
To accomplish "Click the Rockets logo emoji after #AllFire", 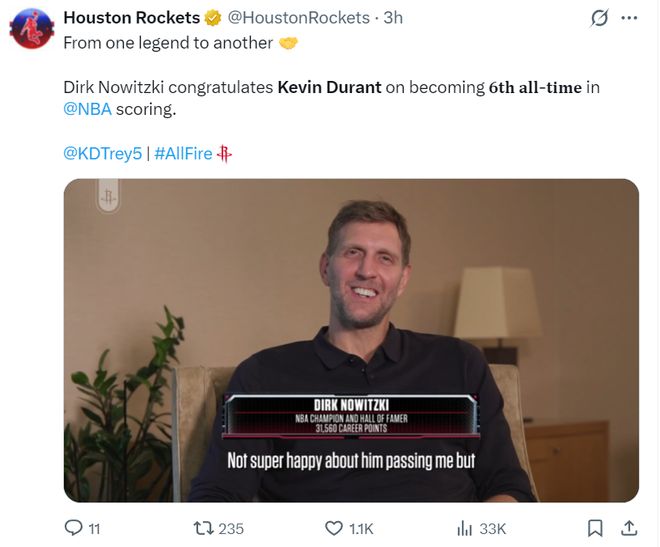I will pyautogui.click(x=225, y=153).
